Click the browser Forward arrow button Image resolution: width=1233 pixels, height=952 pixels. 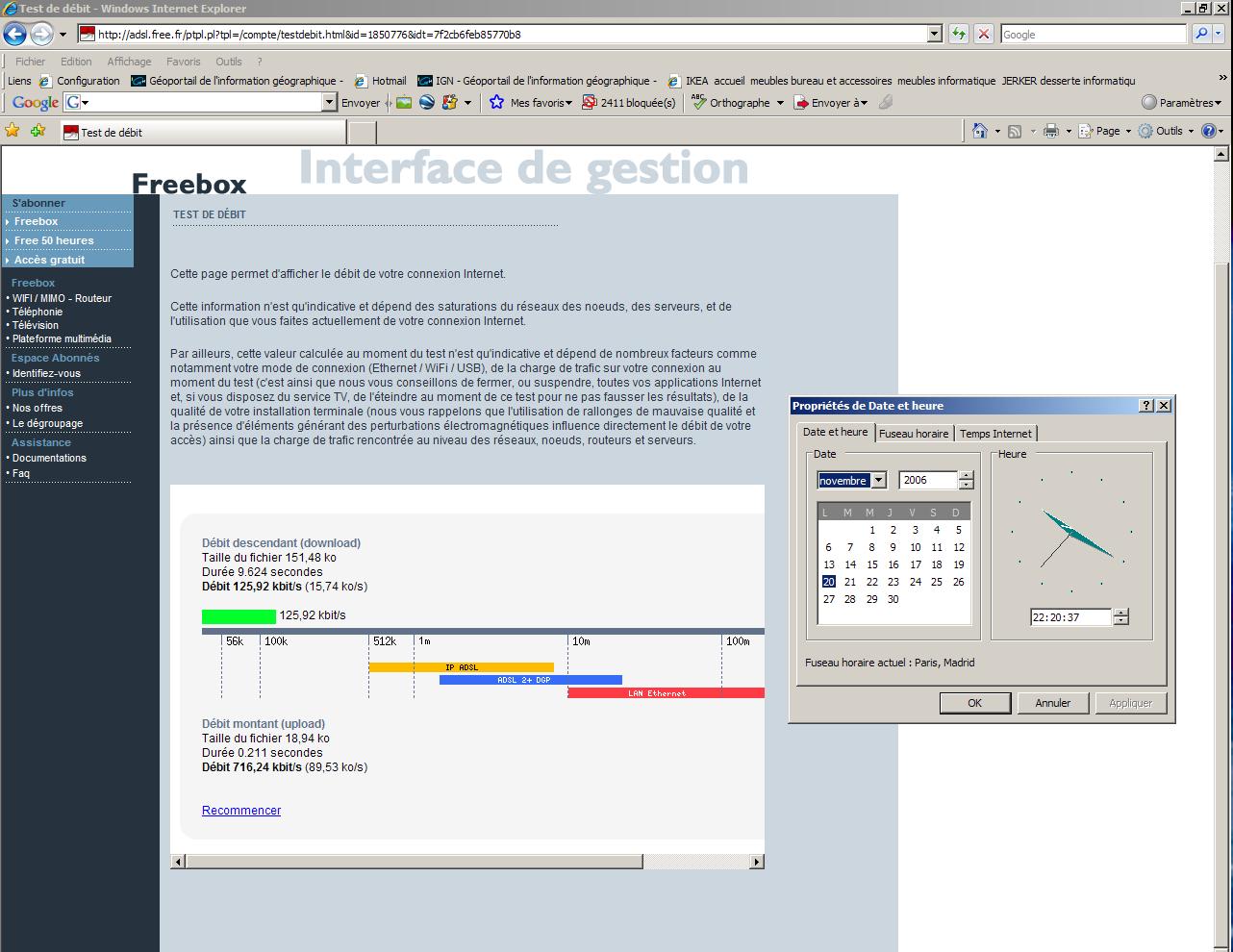pyautogui.click(x=41, y=35)
